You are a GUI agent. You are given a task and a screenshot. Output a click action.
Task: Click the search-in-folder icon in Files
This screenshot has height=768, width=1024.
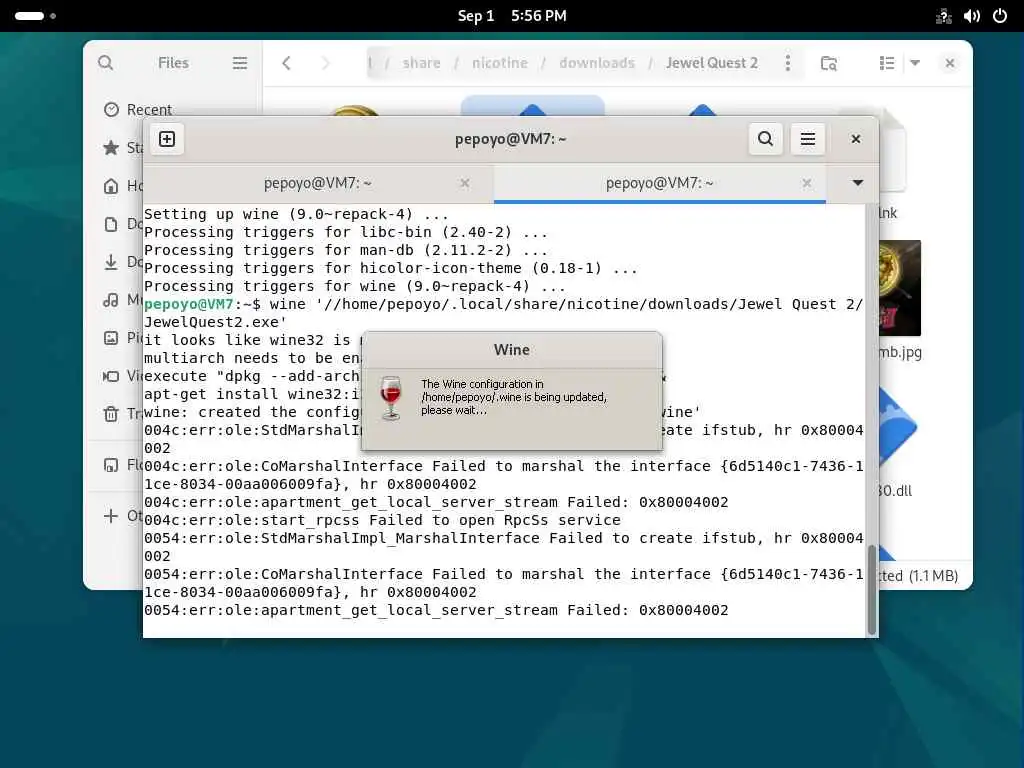[x=829, y=63]
